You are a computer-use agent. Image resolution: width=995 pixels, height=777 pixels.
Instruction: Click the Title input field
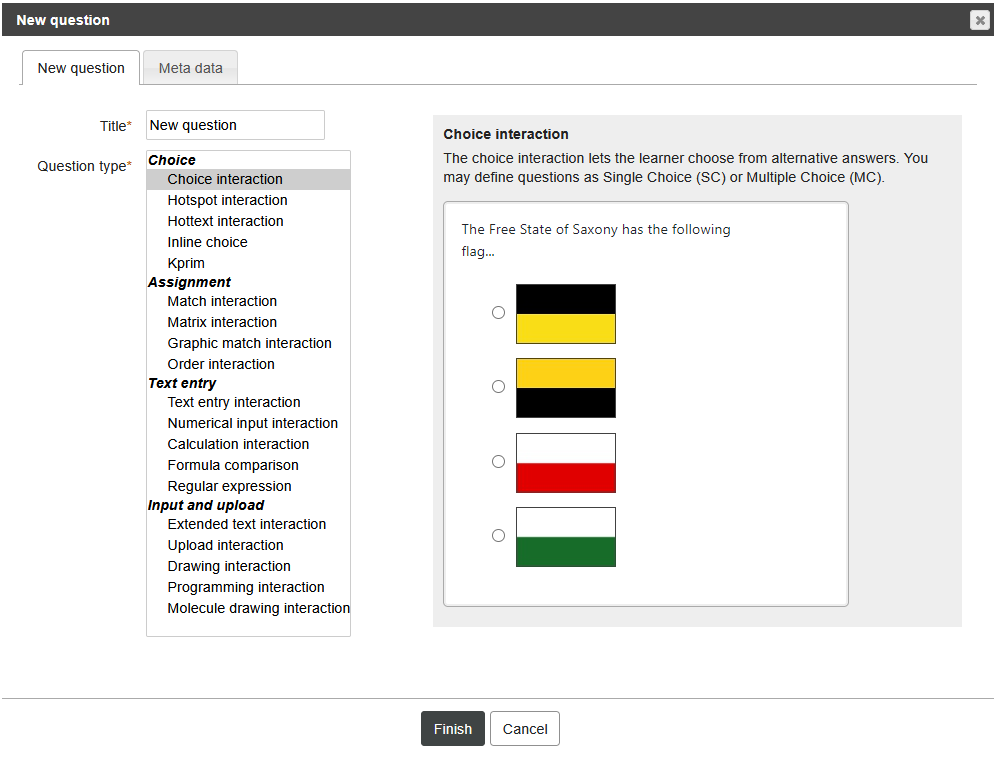coord(235,125)
